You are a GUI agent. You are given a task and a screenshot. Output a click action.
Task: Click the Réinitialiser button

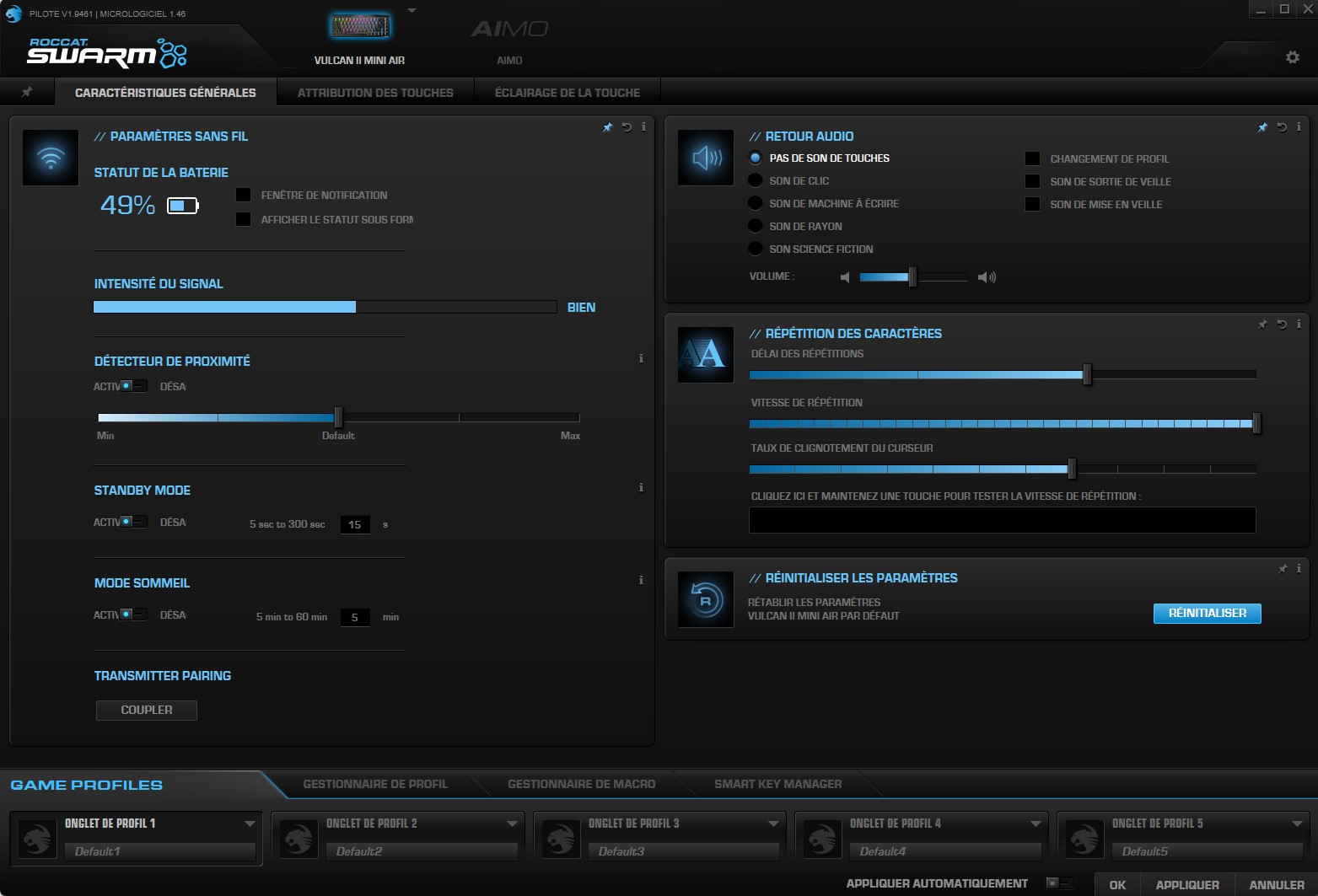1207,613
